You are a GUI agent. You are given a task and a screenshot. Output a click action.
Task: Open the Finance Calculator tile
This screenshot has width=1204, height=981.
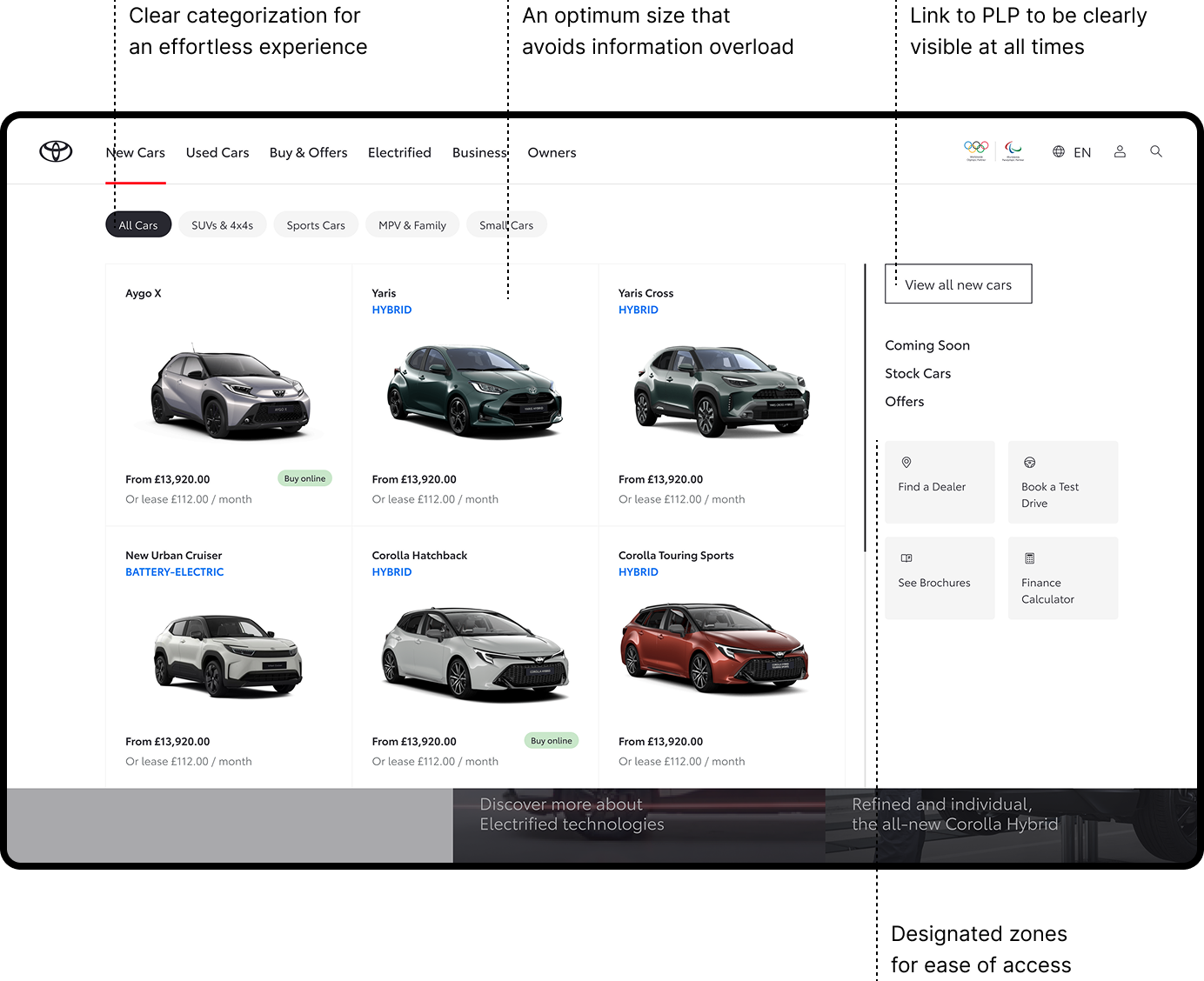pyautogui.click(x=1062, y=577)
